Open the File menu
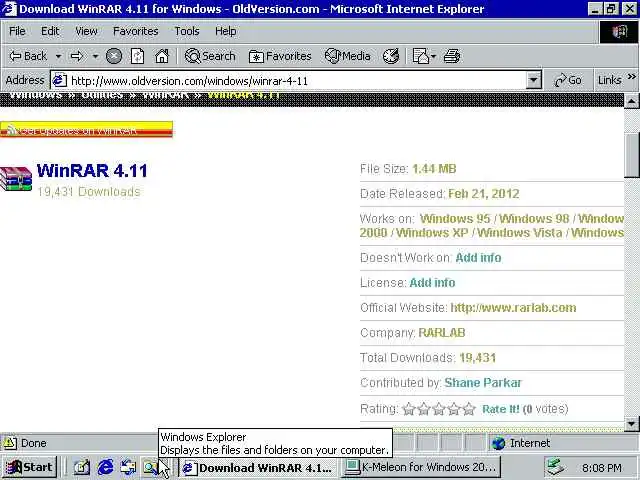The width and height of the screenshot is (640, 480). pos(17,31)
